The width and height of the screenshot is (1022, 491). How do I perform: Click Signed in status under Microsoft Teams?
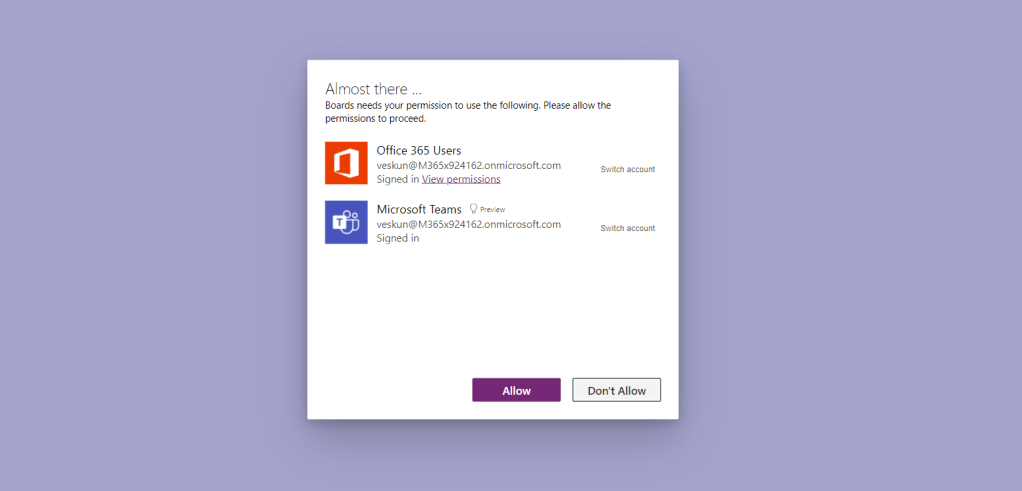coord(397,238)
